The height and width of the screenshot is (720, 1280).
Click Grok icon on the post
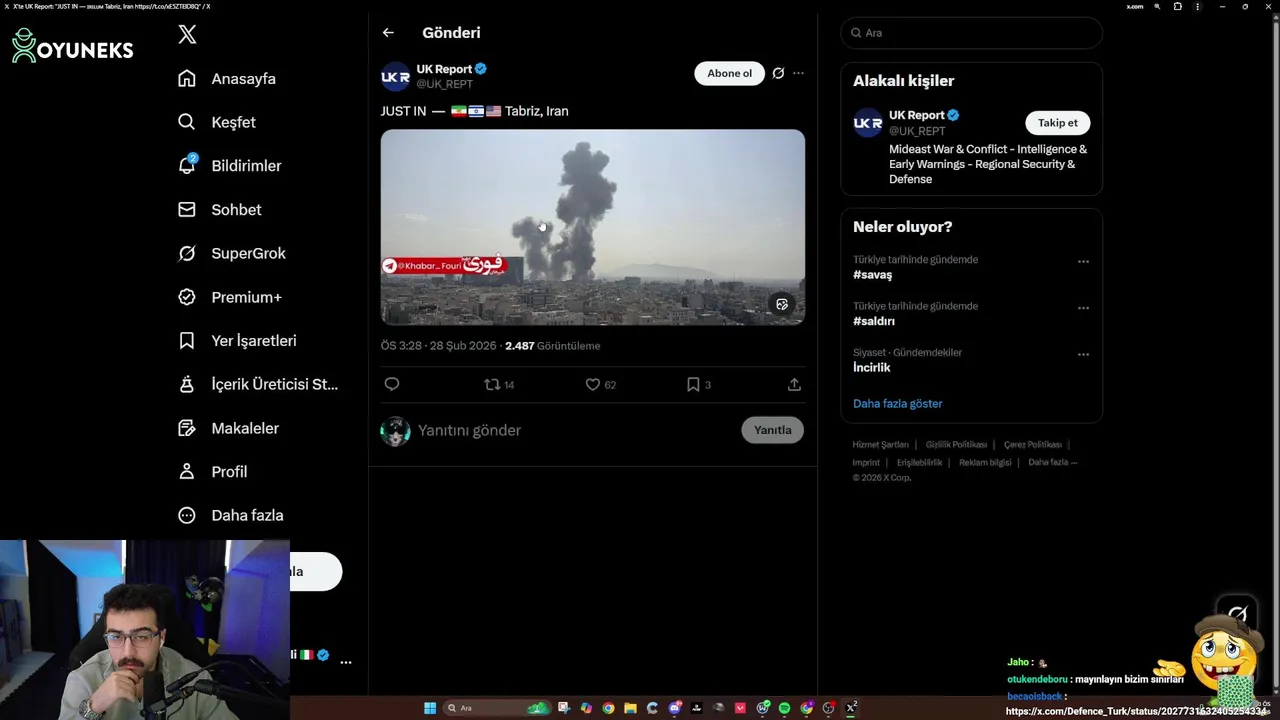(x=778, y=73)
